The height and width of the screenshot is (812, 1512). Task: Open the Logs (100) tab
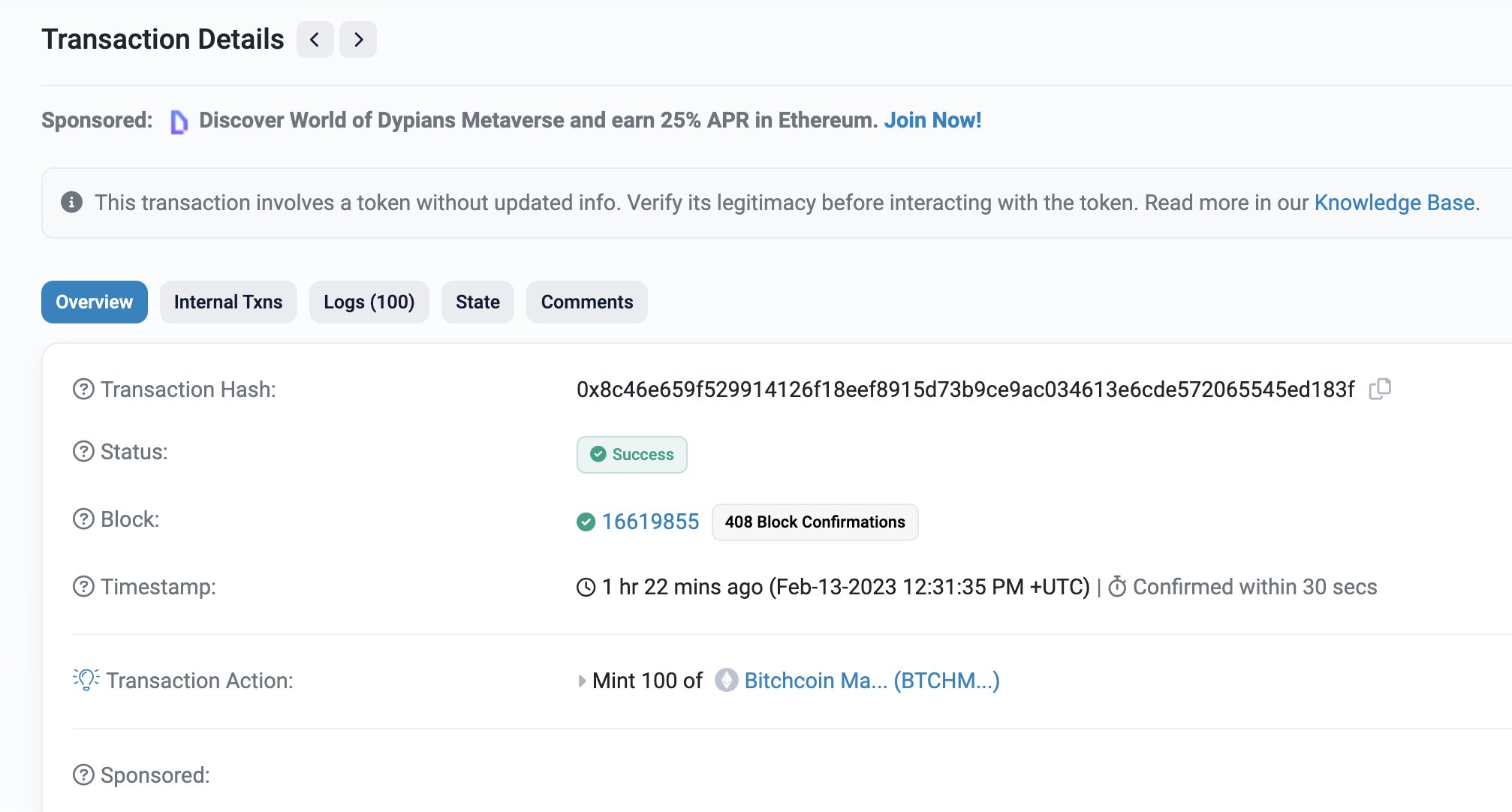click(369, 302)
